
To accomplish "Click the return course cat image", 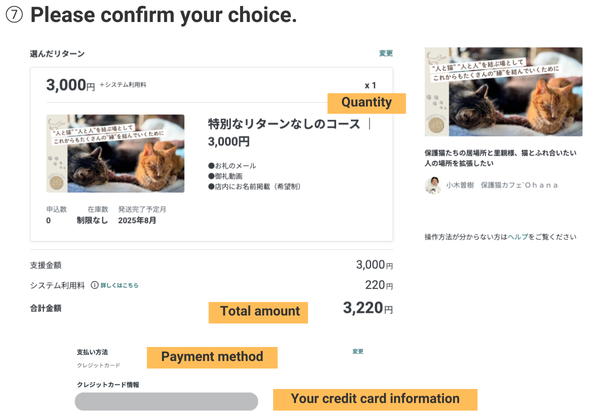I will (x=115, y=153).
